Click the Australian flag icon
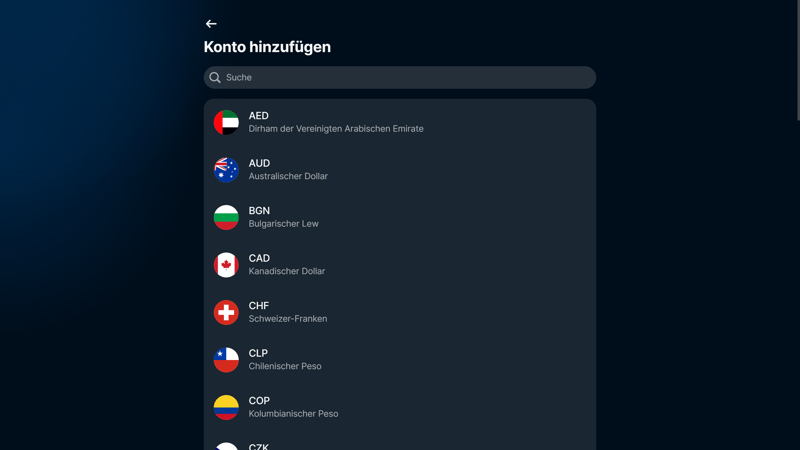 pyautogui.click(x=226, y=170)
